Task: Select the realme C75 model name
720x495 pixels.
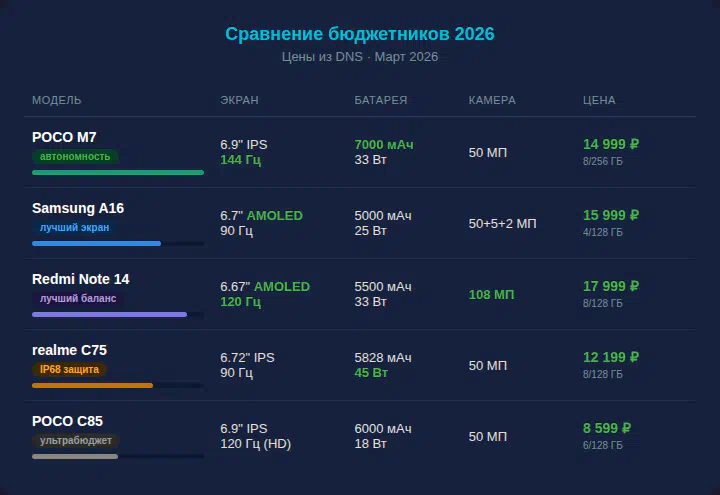Action: [x=69, y=350]
